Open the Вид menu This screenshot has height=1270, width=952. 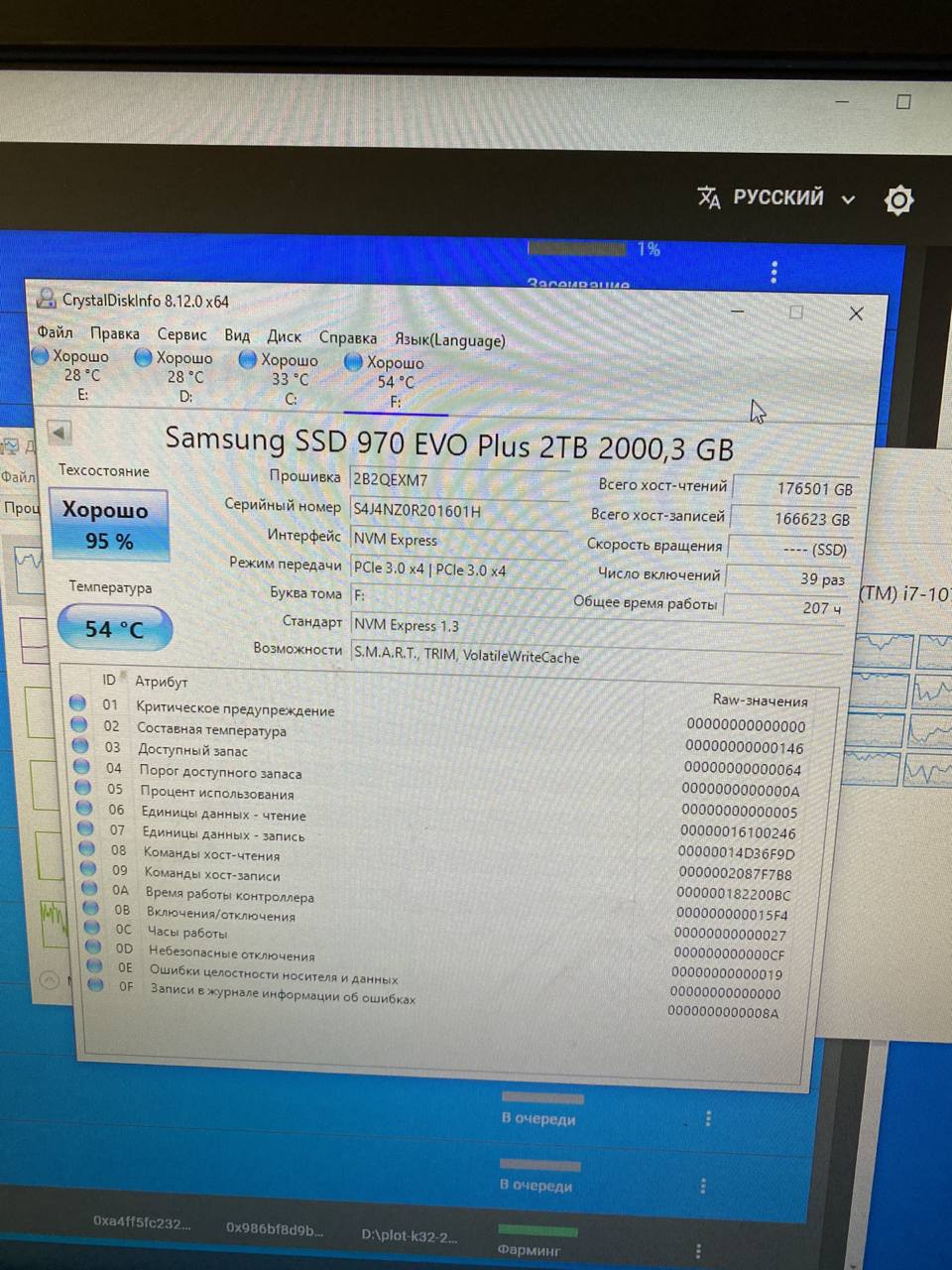(x=237, y=335)
